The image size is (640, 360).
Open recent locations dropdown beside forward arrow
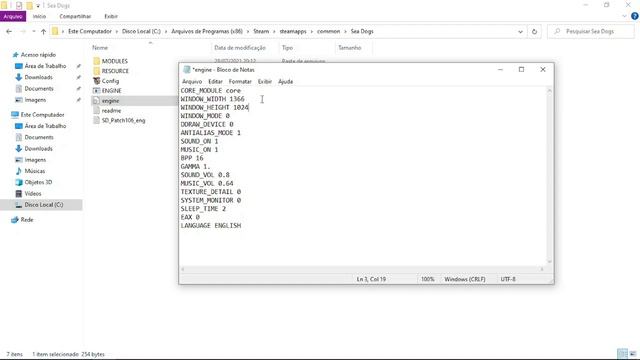click(33, 31)
